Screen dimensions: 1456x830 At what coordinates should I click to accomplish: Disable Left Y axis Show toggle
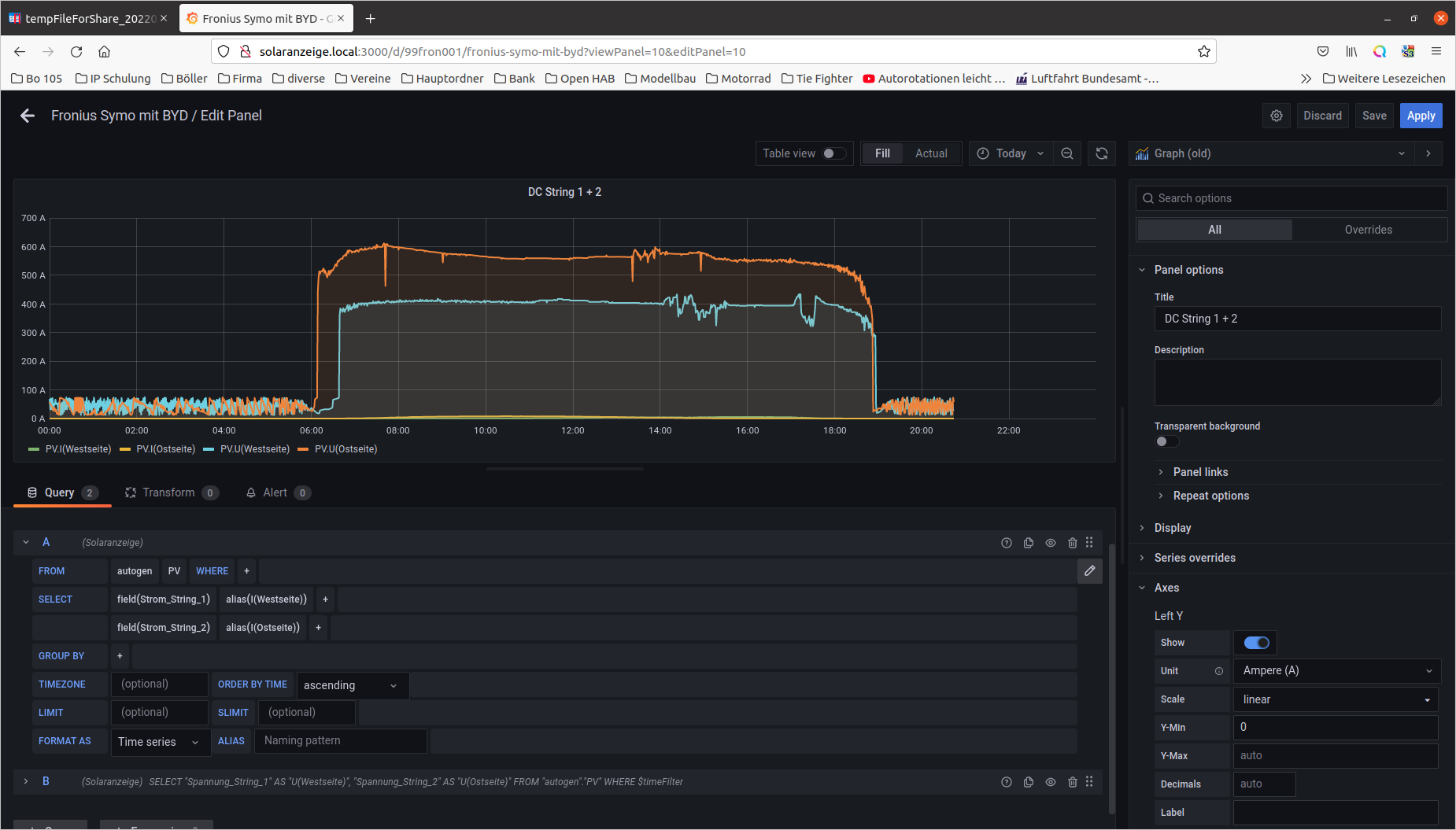(1256, 643)
